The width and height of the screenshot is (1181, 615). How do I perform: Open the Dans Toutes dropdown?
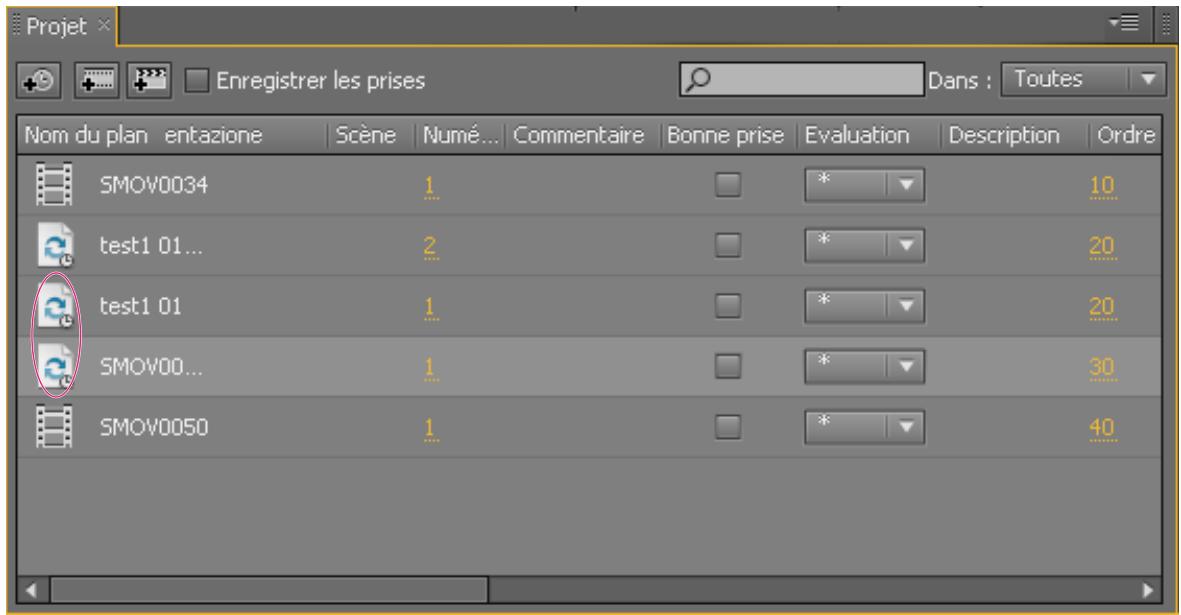[1083, 79]
